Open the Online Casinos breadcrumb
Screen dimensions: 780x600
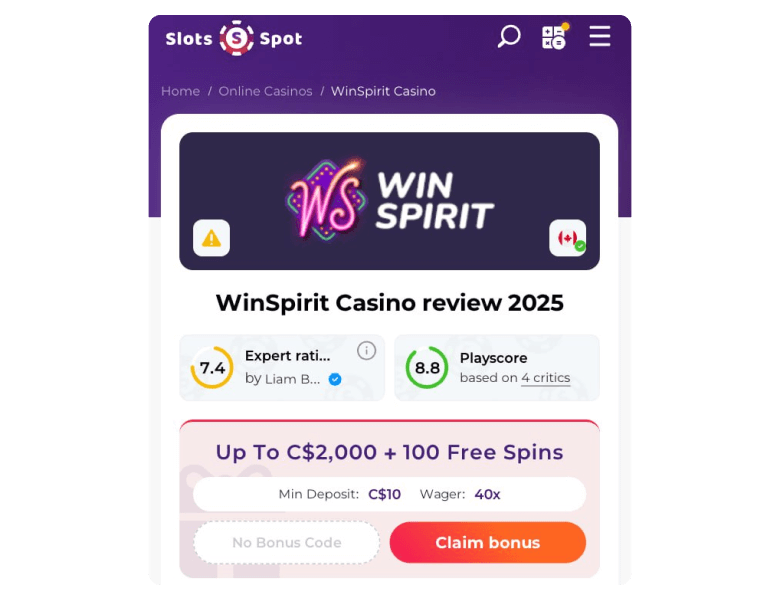[x=265, y=91]
